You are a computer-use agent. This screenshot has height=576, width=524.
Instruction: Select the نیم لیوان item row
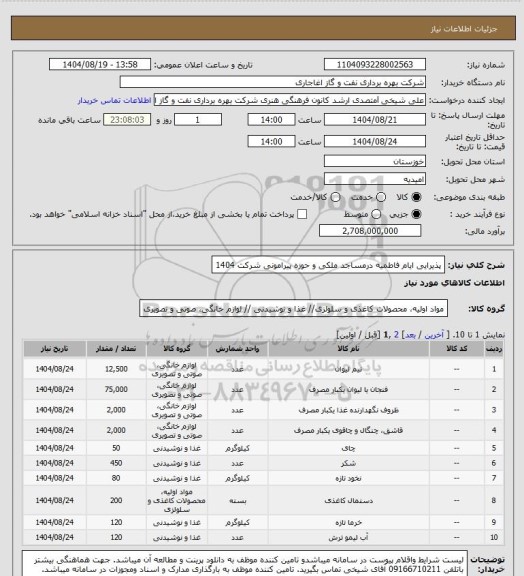[x=263, y=369]
